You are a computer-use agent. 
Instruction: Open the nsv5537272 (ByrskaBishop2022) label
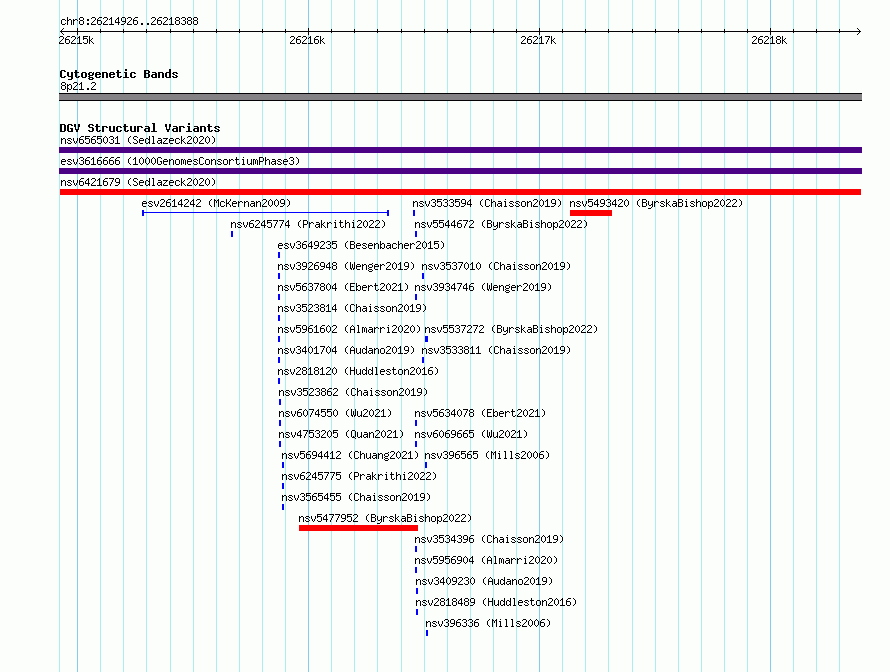tap(511, 329)
